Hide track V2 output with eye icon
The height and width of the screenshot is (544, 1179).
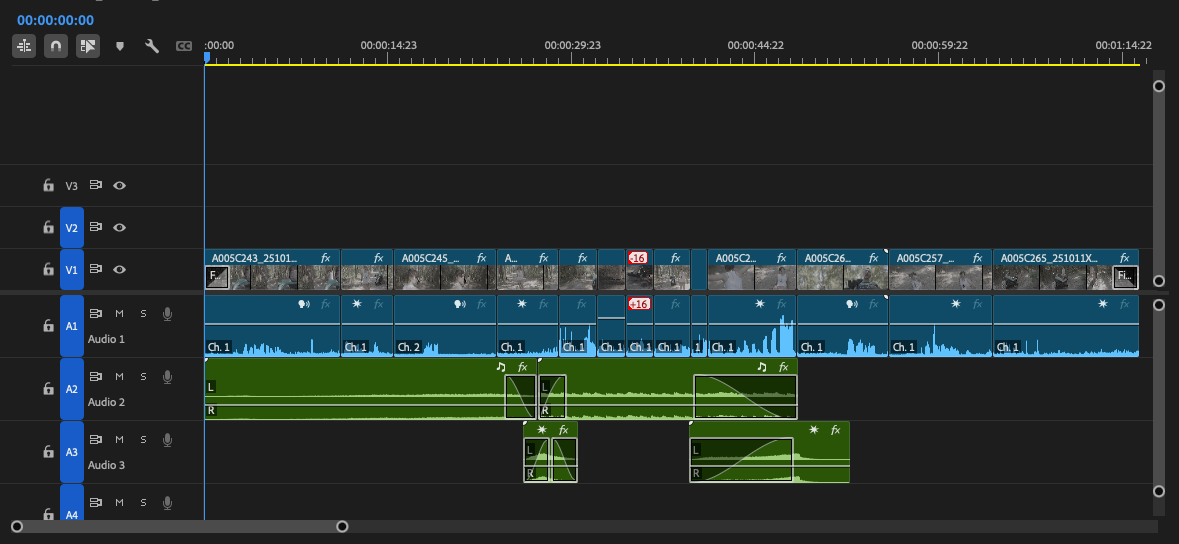[x=119, y=227]
